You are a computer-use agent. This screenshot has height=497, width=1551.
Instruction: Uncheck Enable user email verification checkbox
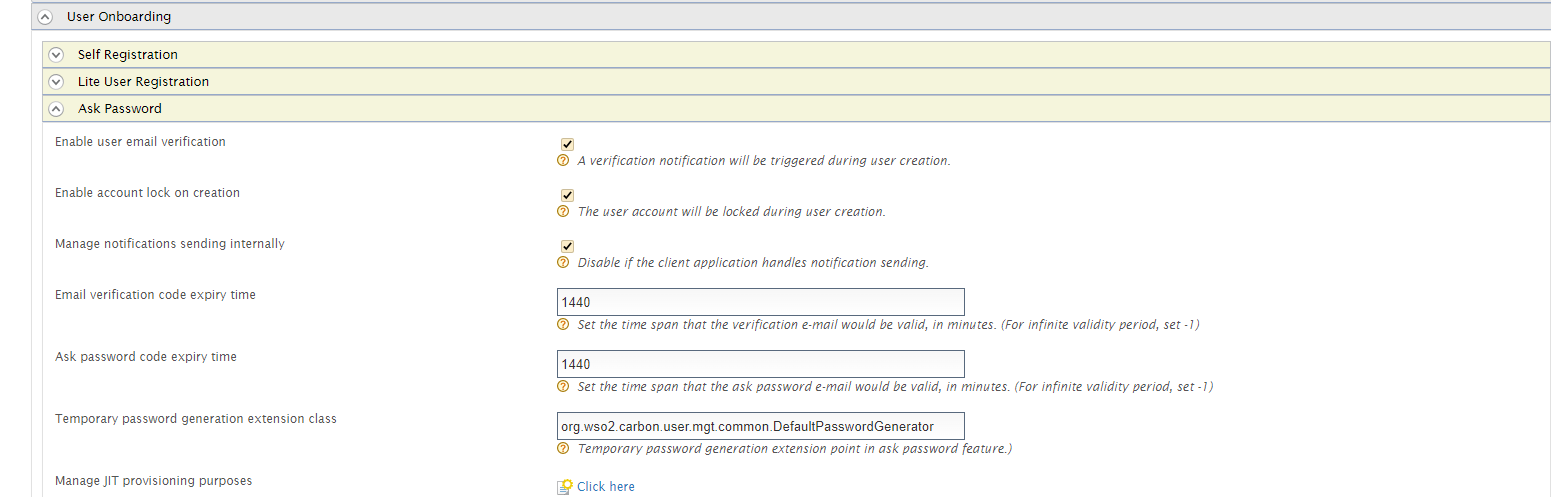tap(567, 144)
